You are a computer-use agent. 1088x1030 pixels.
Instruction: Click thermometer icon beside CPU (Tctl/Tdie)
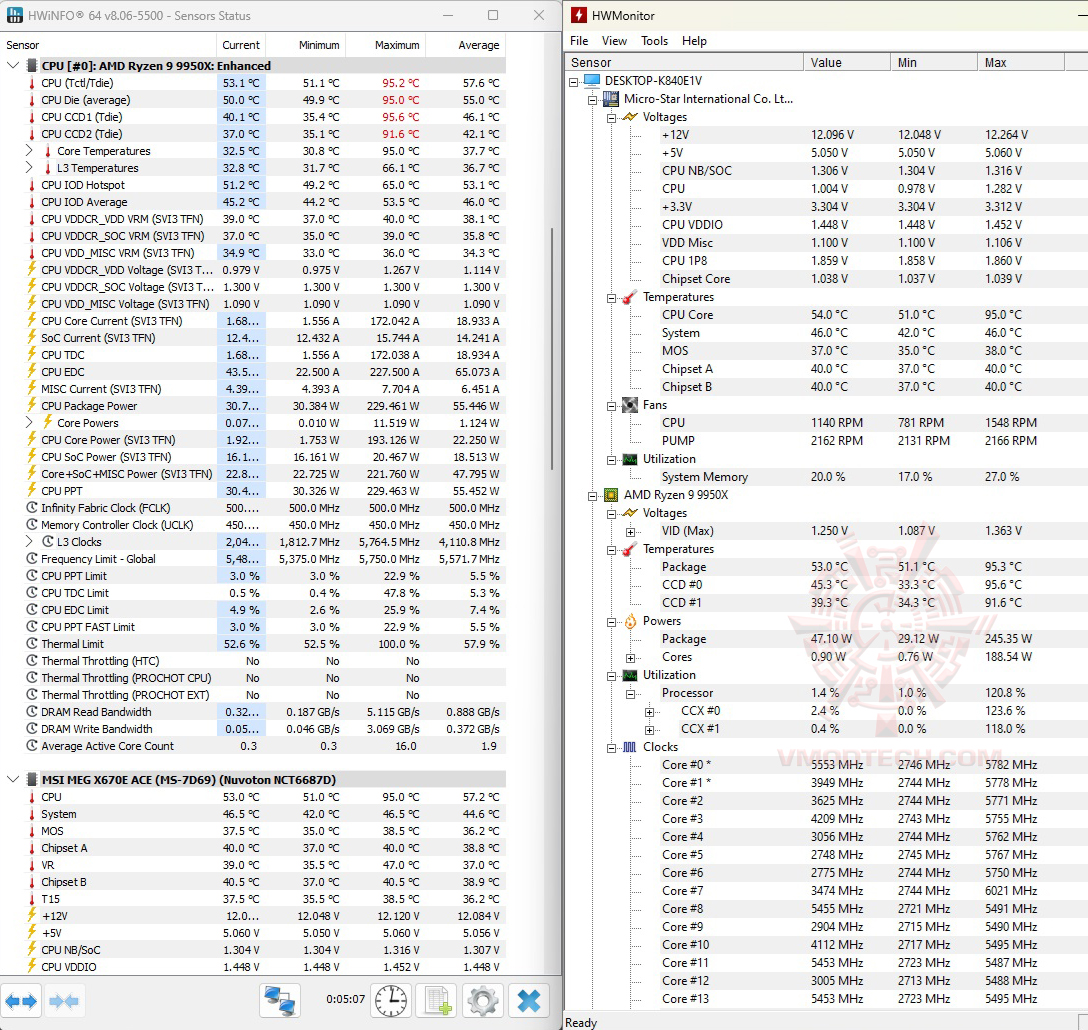[31, 83]
